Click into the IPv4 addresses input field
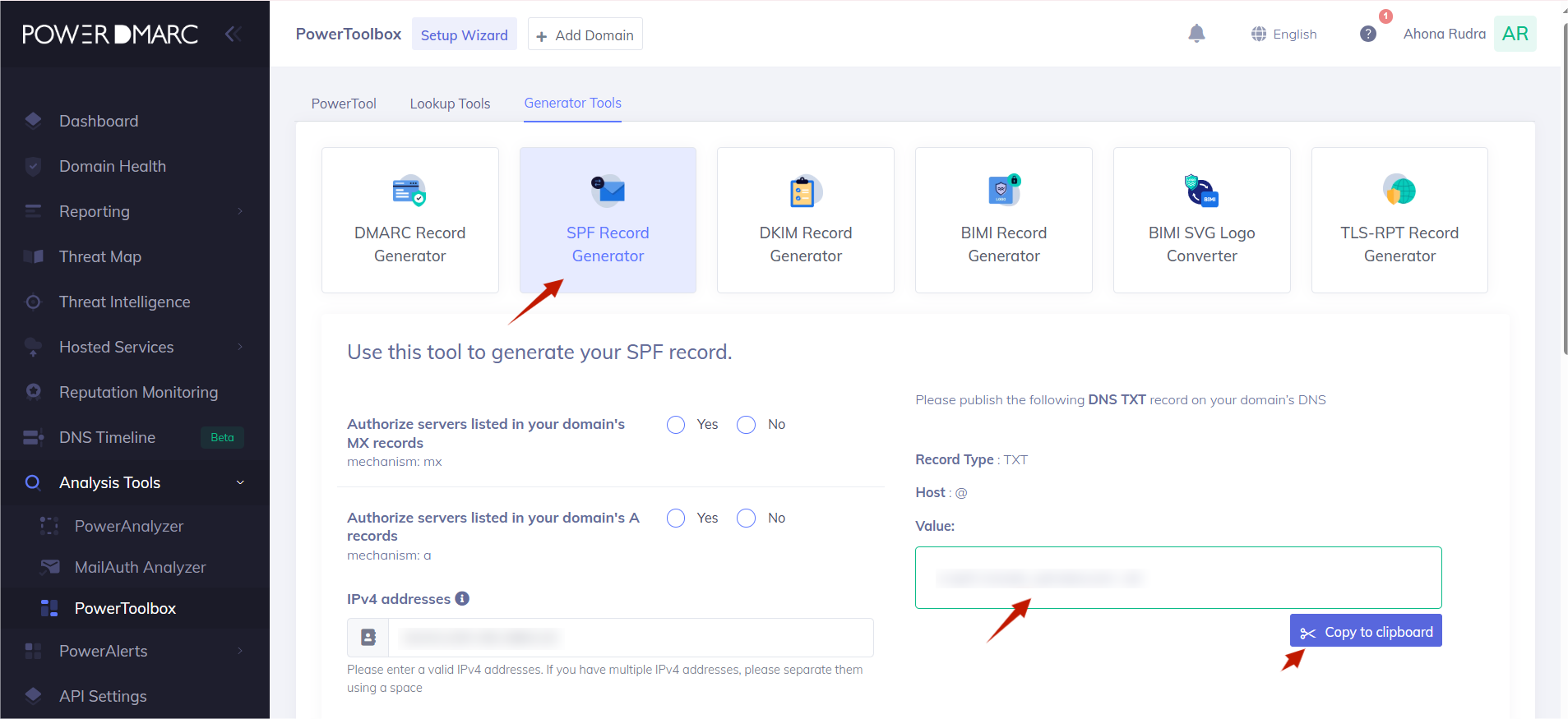The image size is (1568, 719). (630, 638)
